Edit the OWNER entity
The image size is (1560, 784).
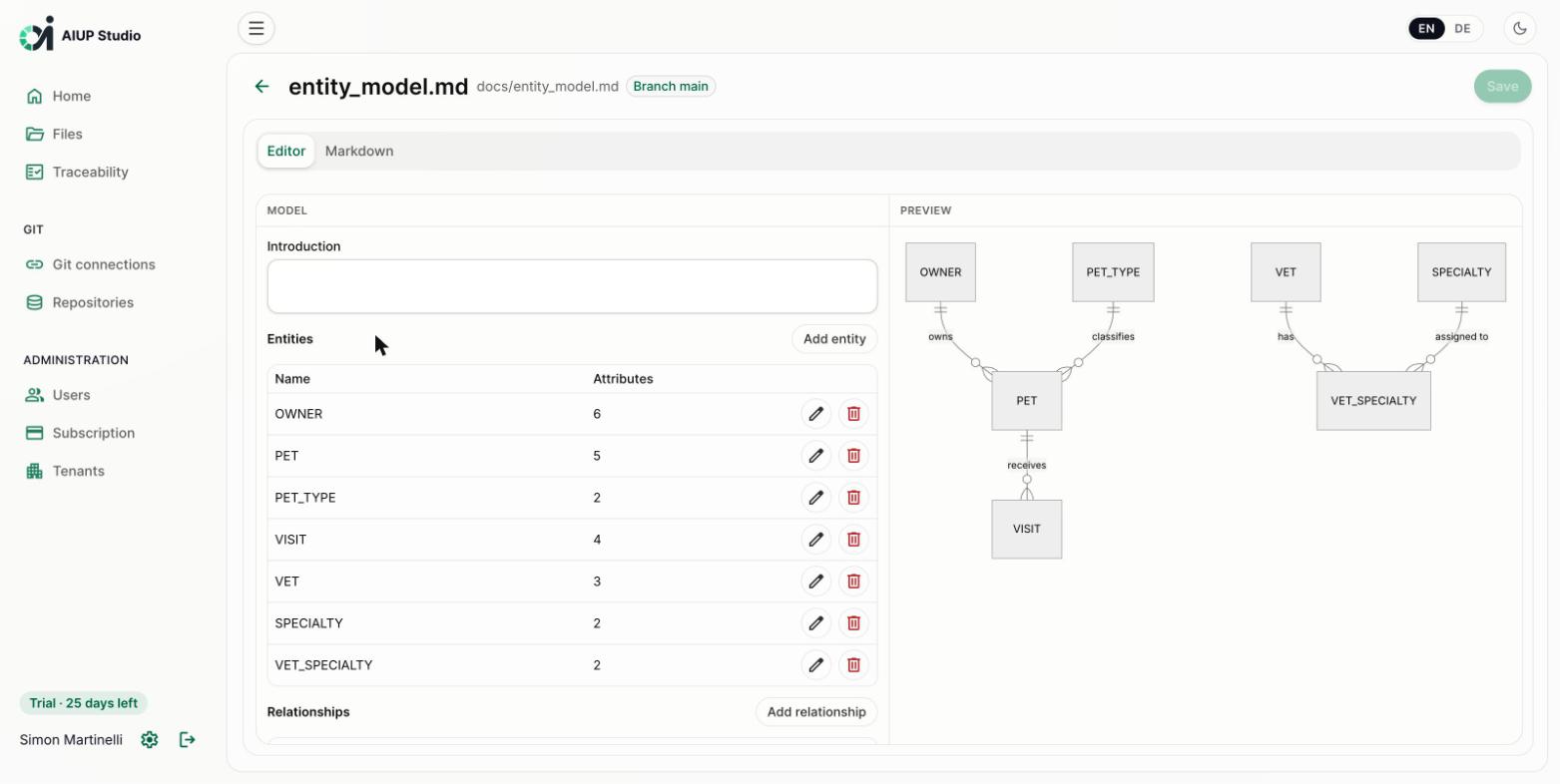[x=816, y=414]
